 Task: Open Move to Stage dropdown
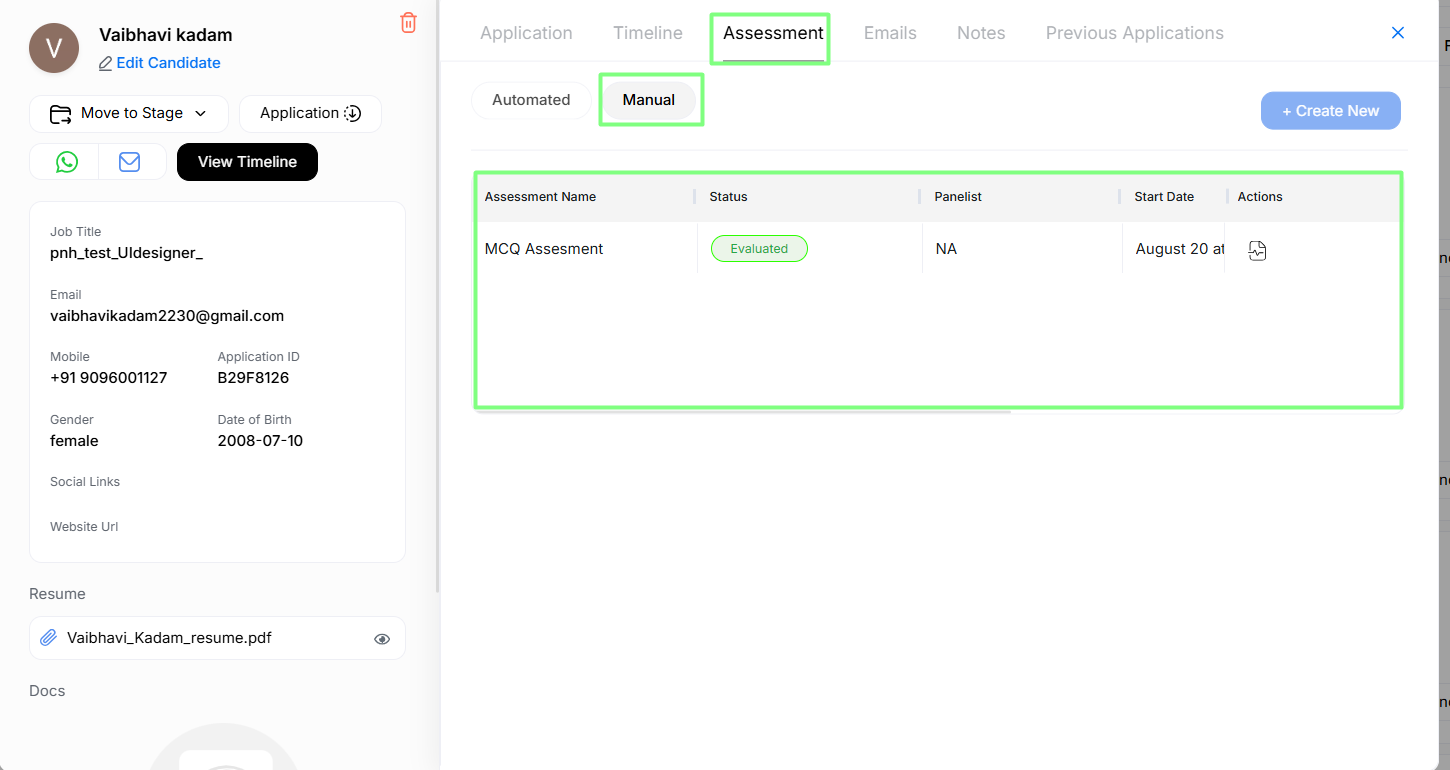129,113
